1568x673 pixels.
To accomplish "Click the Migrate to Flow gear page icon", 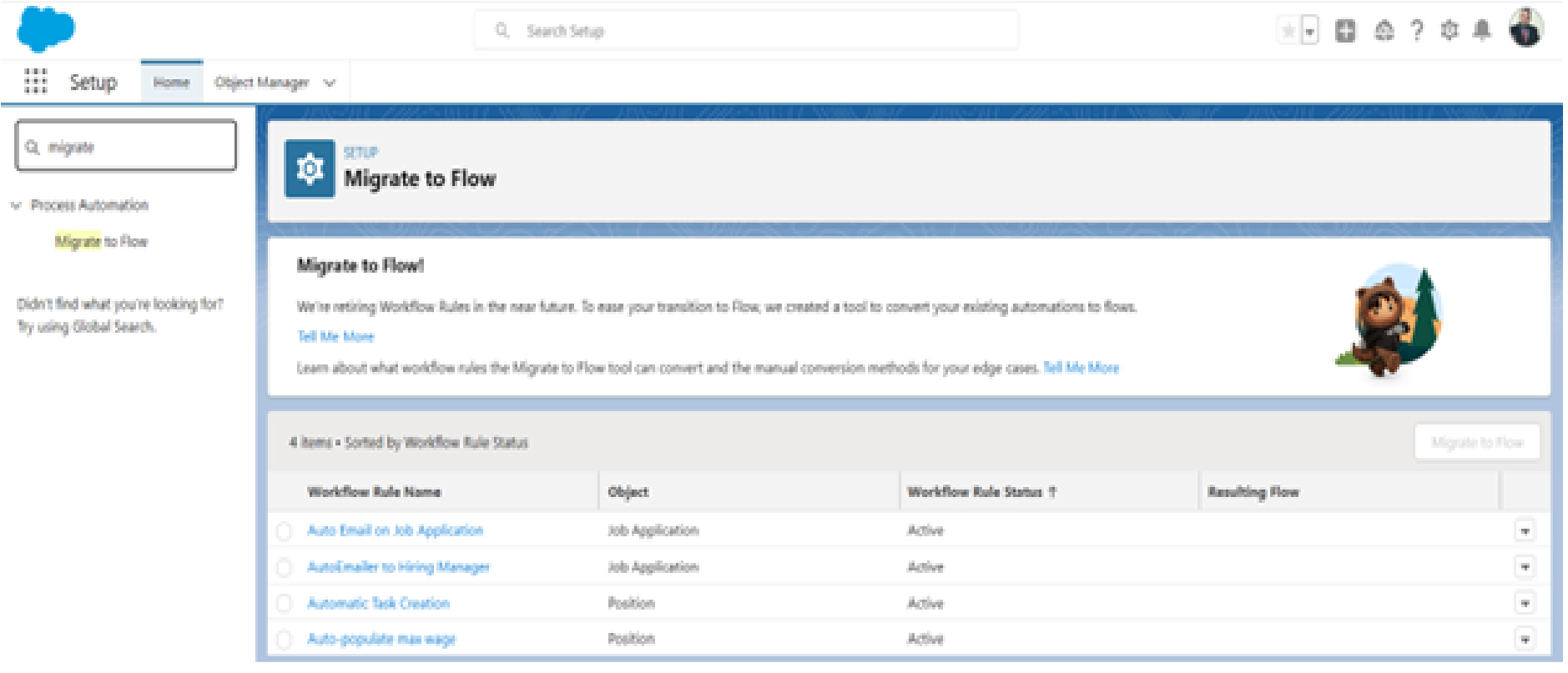I will 310,168.
